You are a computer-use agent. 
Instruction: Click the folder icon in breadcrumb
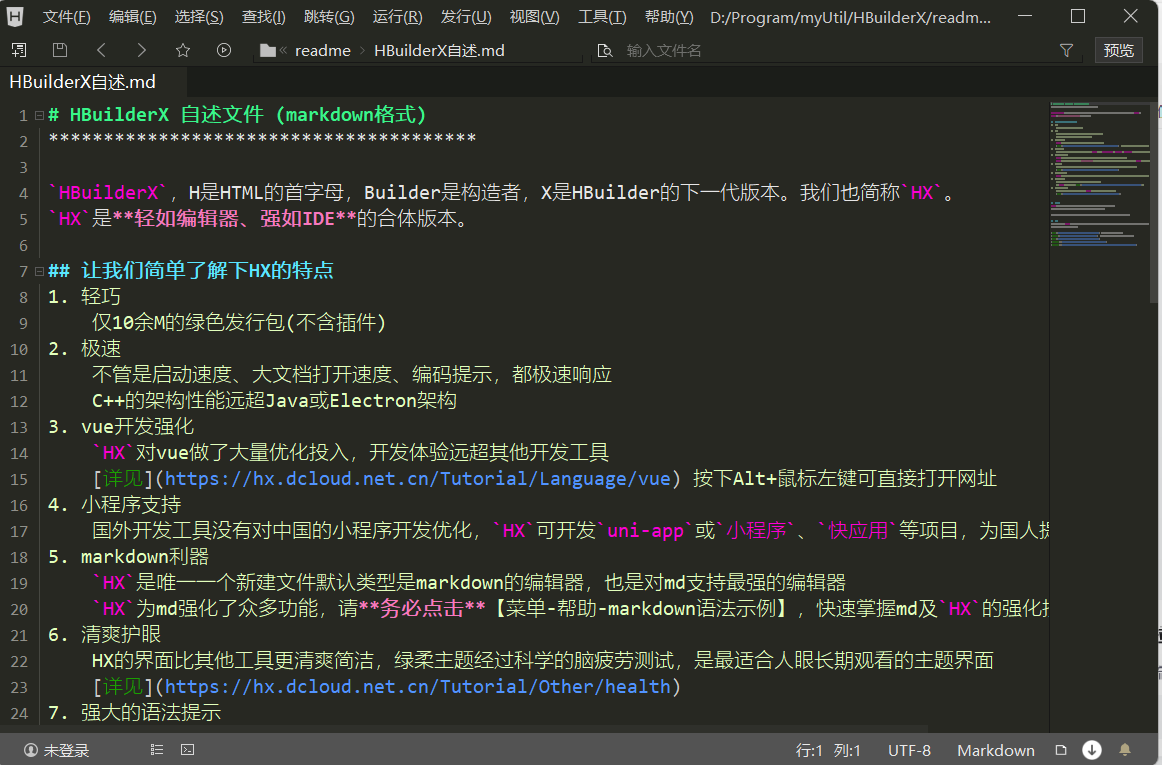268,50
